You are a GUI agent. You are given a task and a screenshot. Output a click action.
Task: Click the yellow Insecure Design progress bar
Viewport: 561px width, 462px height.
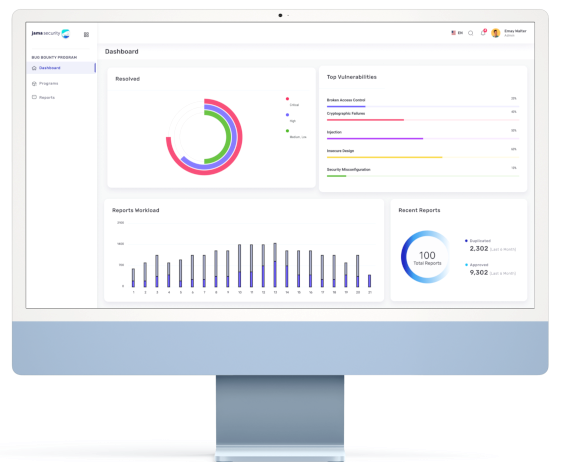385,157
